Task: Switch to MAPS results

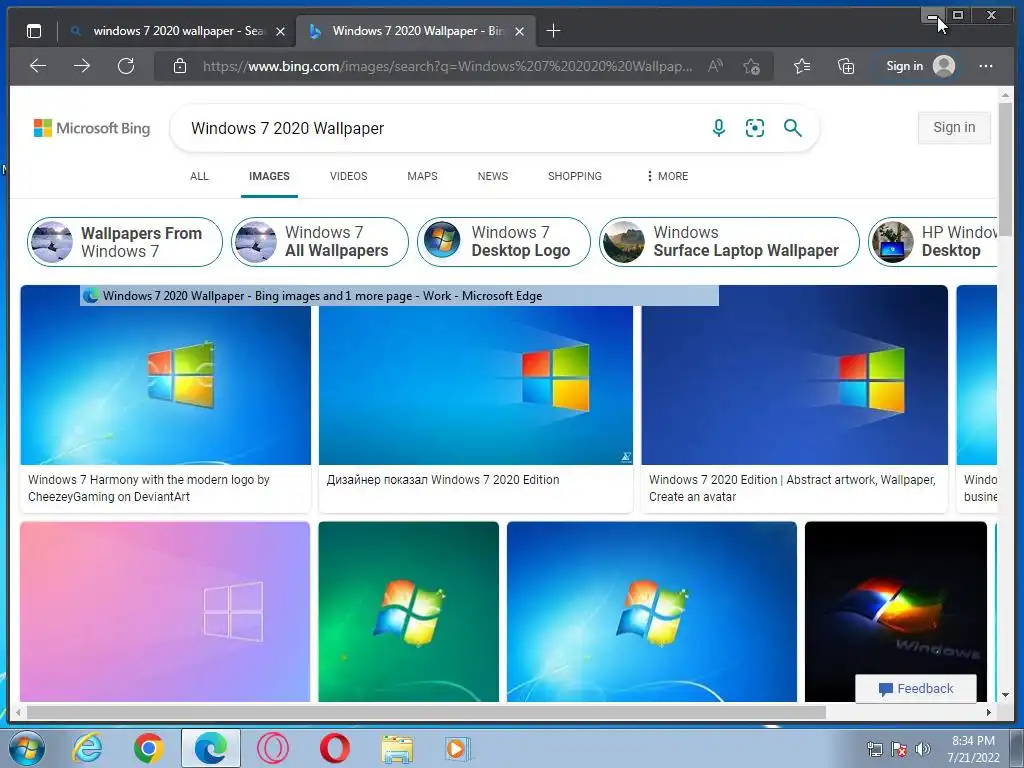Action: tap(422, 176)
